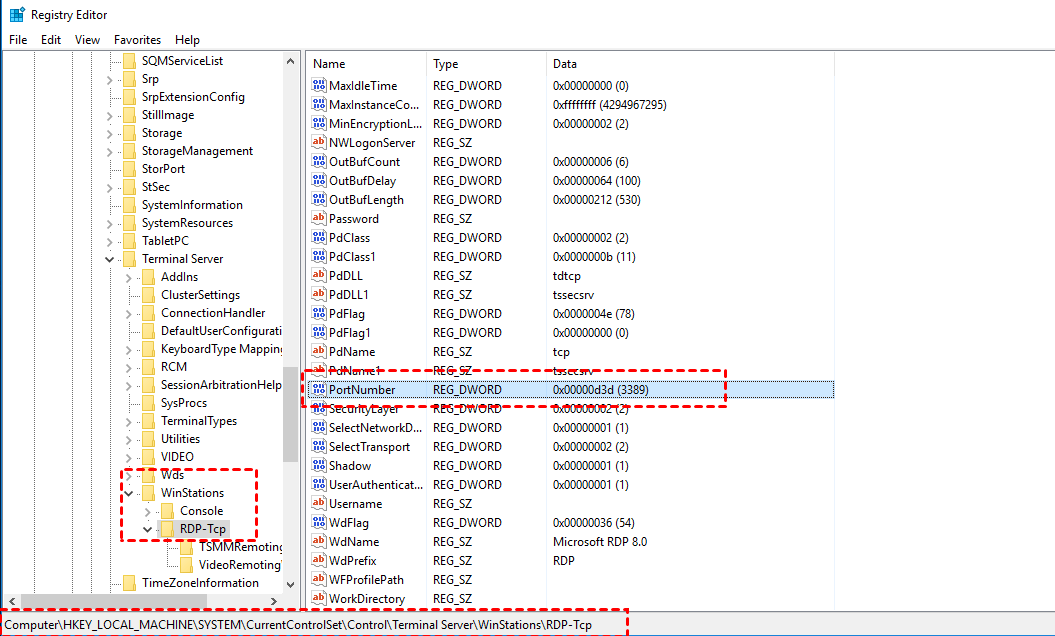Click the REG_DWORD icon beside PortNumber
This screenshot has height=636, width=1055.
(x=316, y=389)
